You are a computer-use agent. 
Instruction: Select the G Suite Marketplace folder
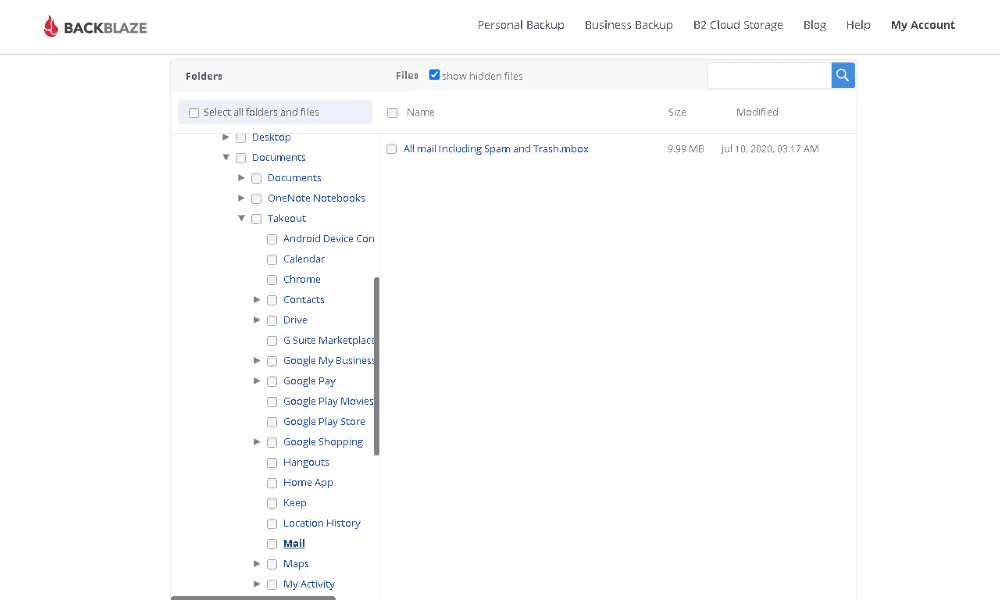[x=328, y=340]
